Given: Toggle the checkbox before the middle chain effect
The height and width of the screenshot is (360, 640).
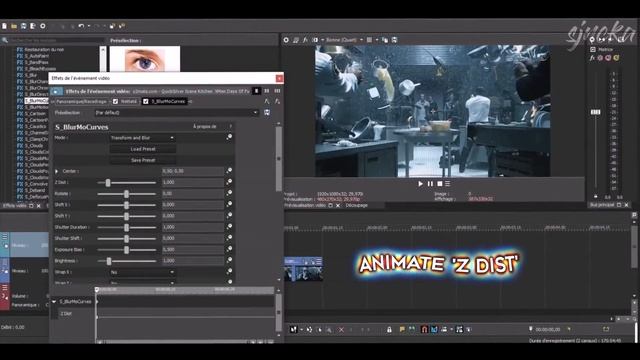Looking at the screenshot, I should 116,101.
